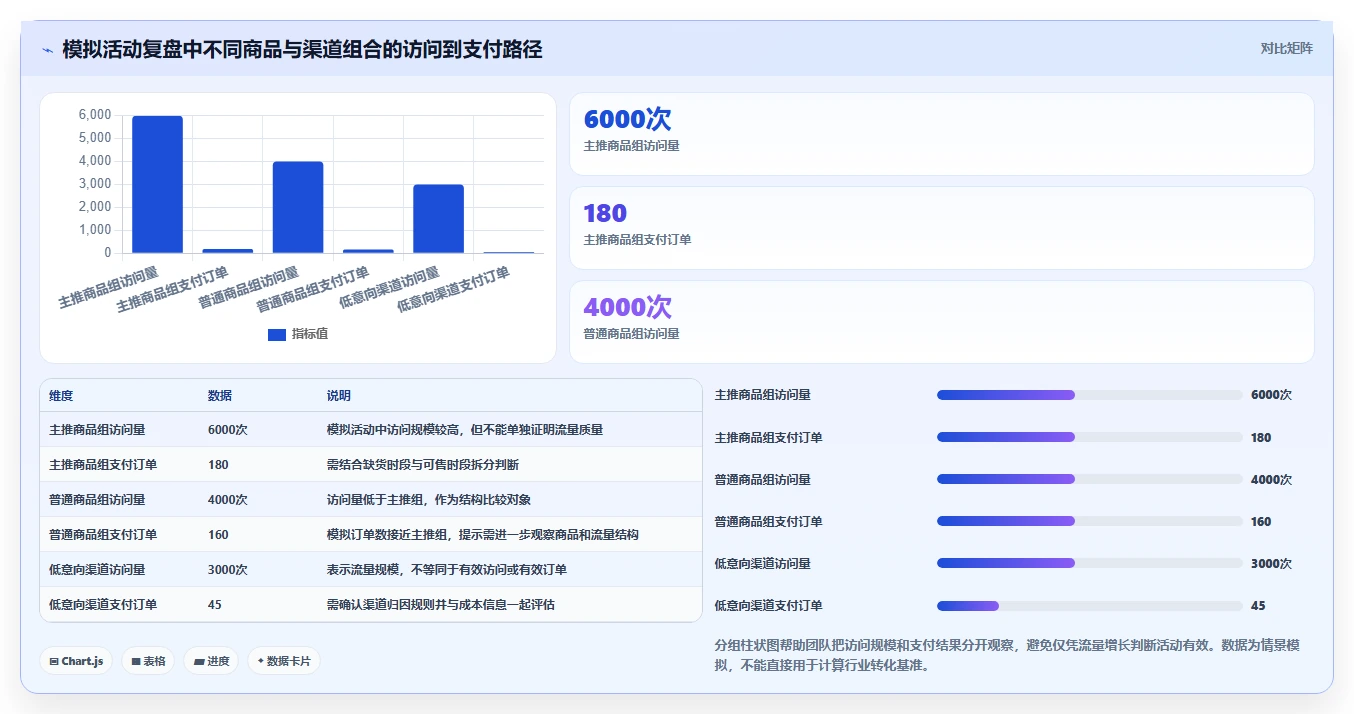
Task: Click the tallest bar for 主推商品组访问量
Action: [158, 185]
